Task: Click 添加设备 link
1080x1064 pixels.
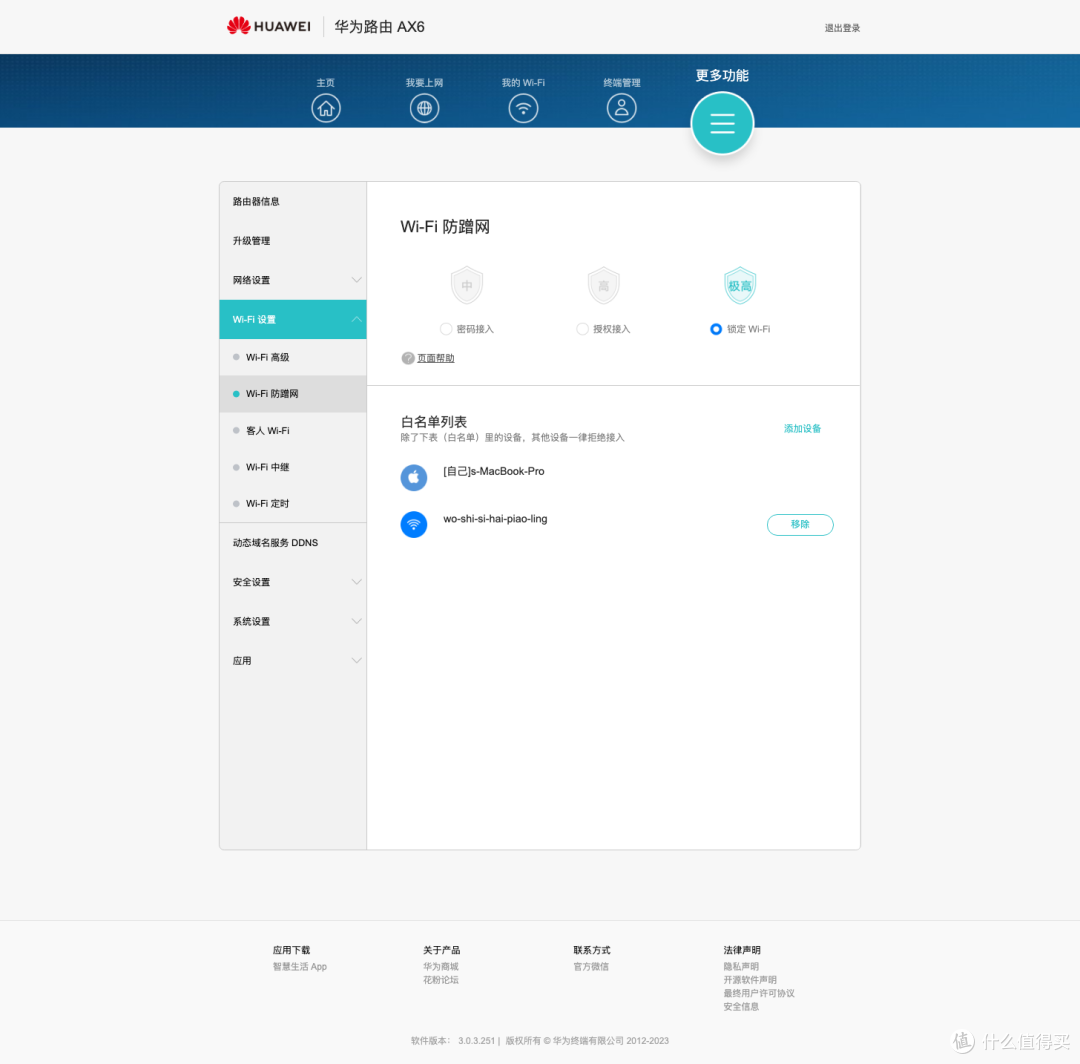Action: (802, 428)
